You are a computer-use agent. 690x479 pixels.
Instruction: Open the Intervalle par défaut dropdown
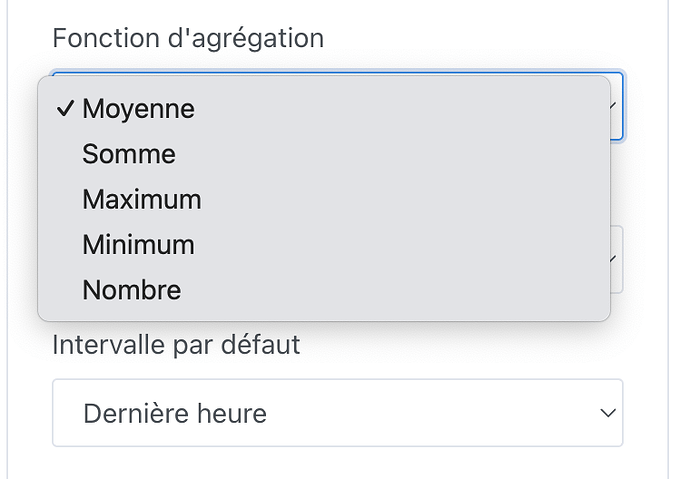click(x=337, y=412)
